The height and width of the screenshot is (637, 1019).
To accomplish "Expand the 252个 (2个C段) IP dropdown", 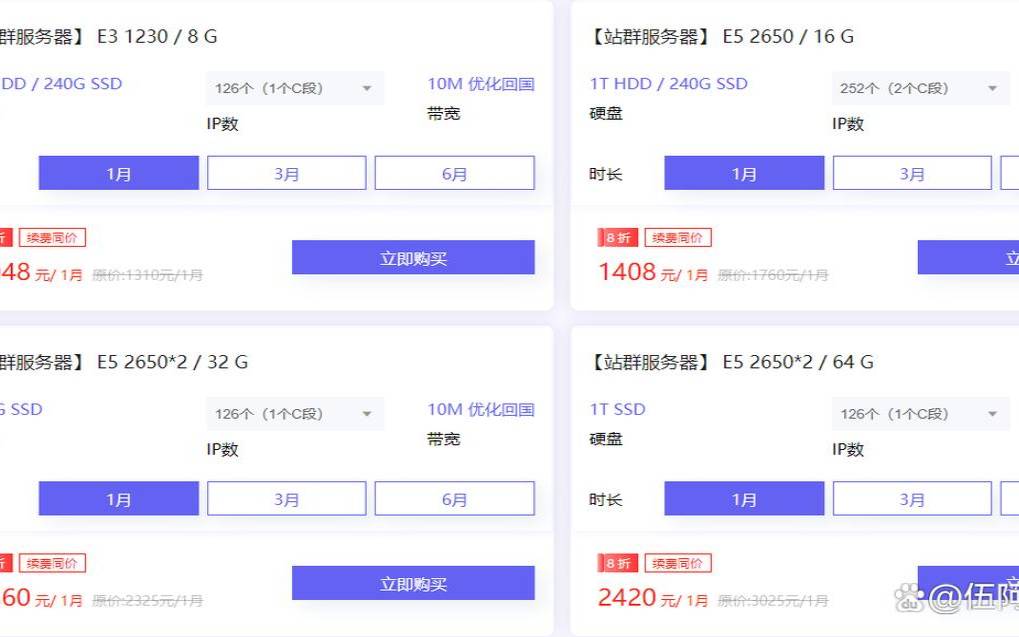I will pyautogui.click(x=919, y=88).
